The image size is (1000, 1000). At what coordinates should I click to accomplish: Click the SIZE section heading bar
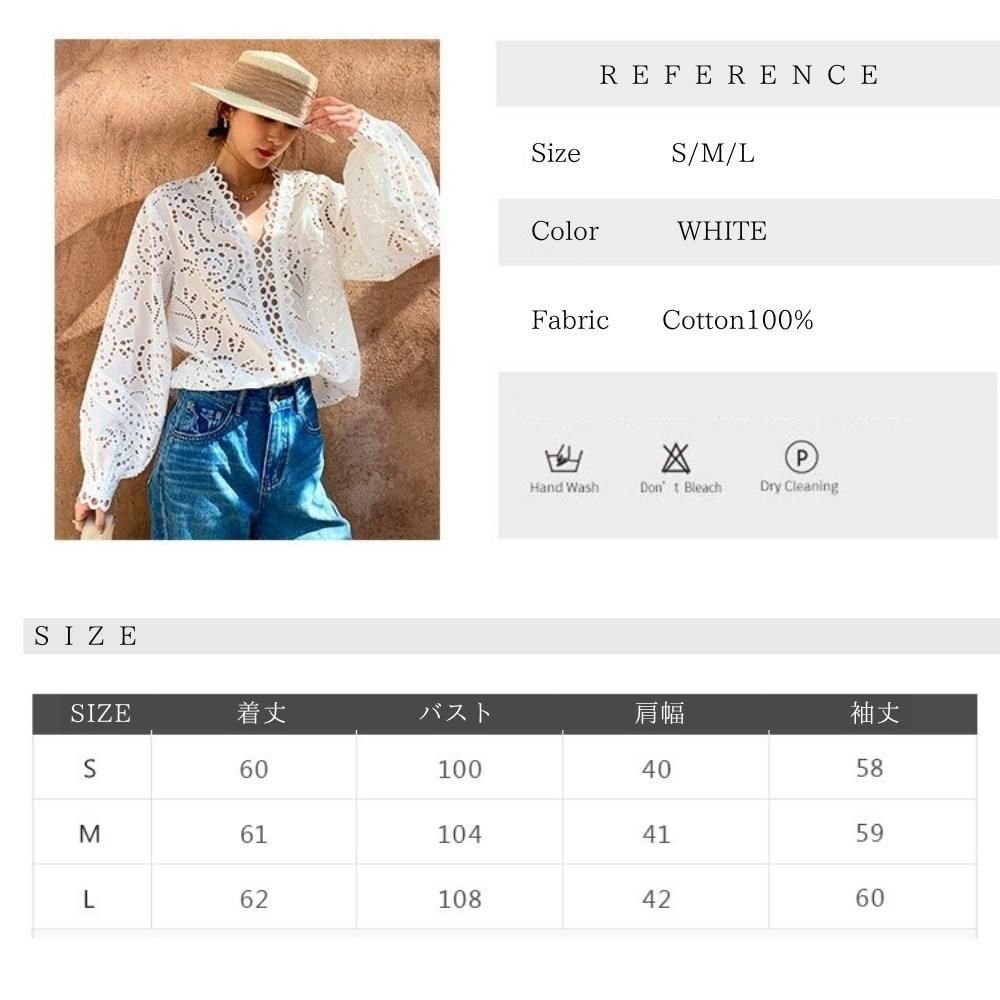tap(511, 636)
